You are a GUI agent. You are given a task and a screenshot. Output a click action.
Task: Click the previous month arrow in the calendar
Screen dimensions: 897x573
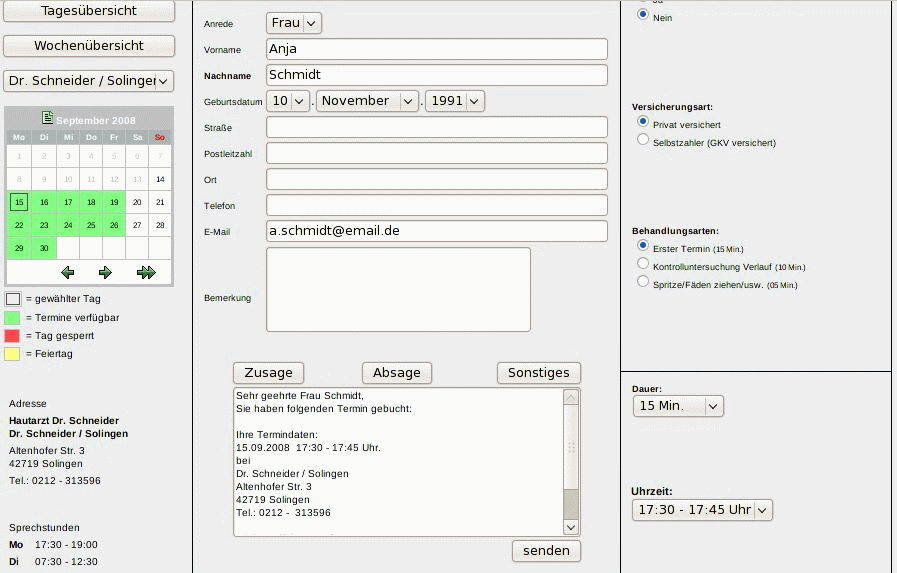(67, 272)
